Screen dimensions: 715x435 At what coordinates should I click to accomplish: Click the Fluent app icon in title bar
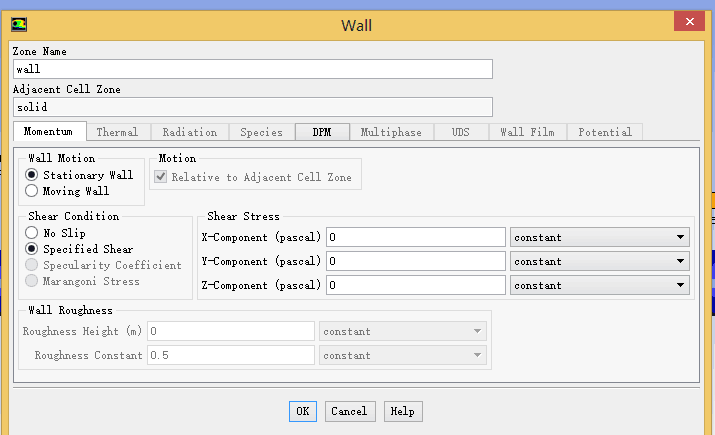19,24
